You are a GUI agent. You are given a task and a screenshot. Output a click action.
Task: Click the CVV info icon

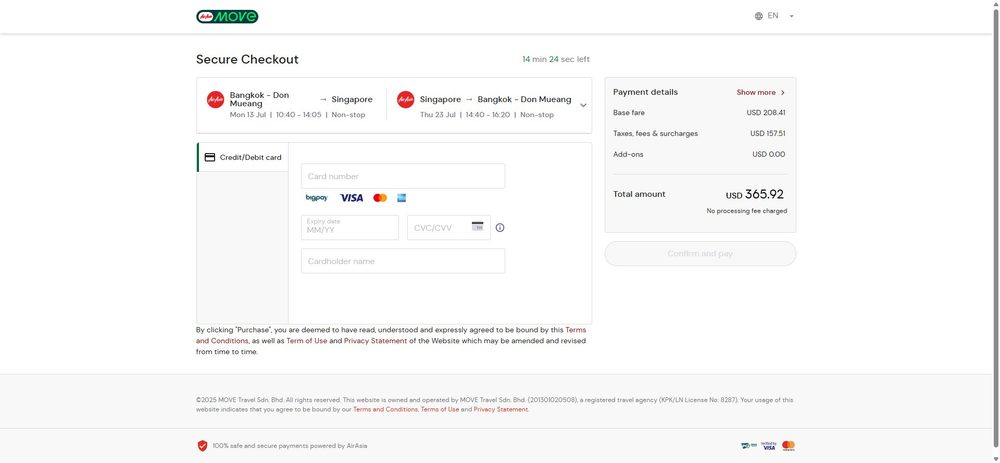(x=500, y=228)
